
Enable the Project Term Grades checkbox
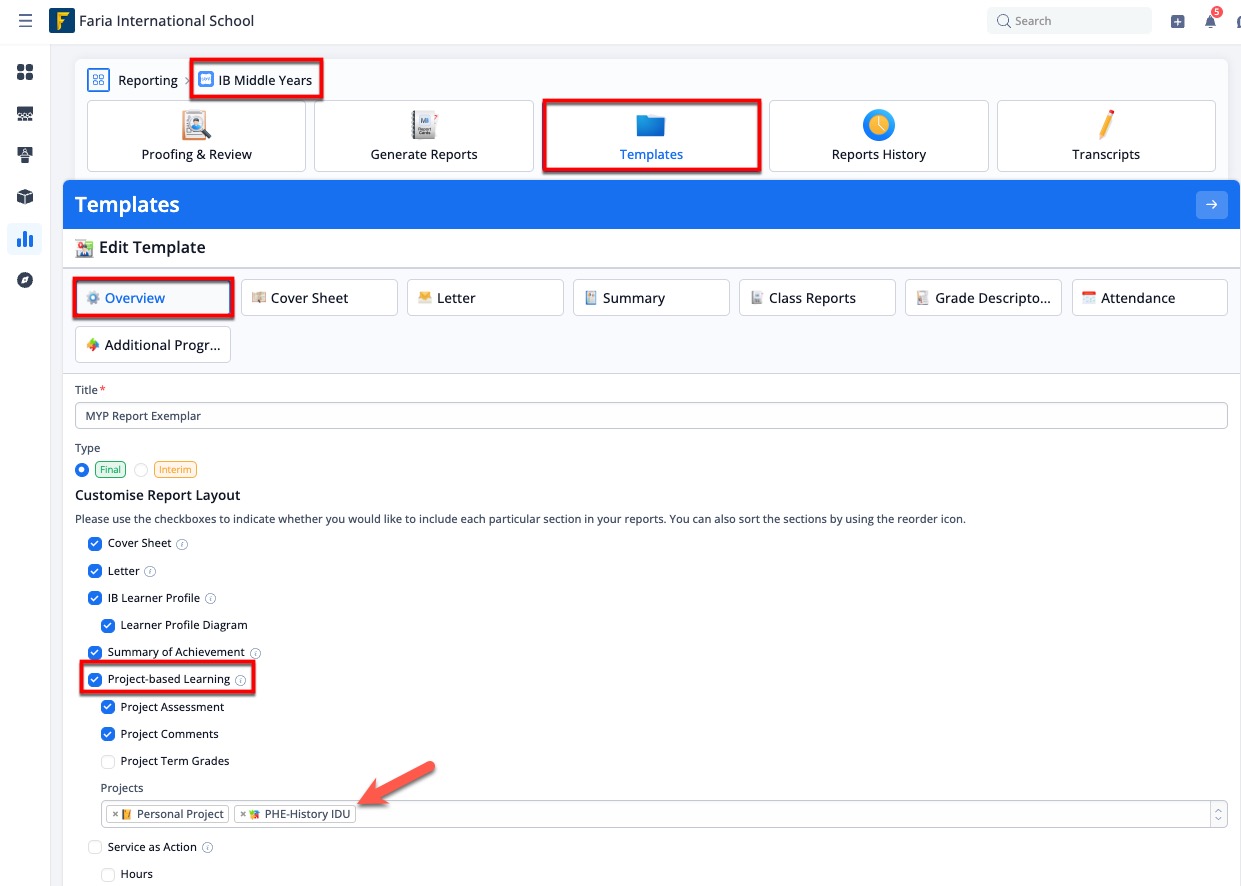coord(108,761)
